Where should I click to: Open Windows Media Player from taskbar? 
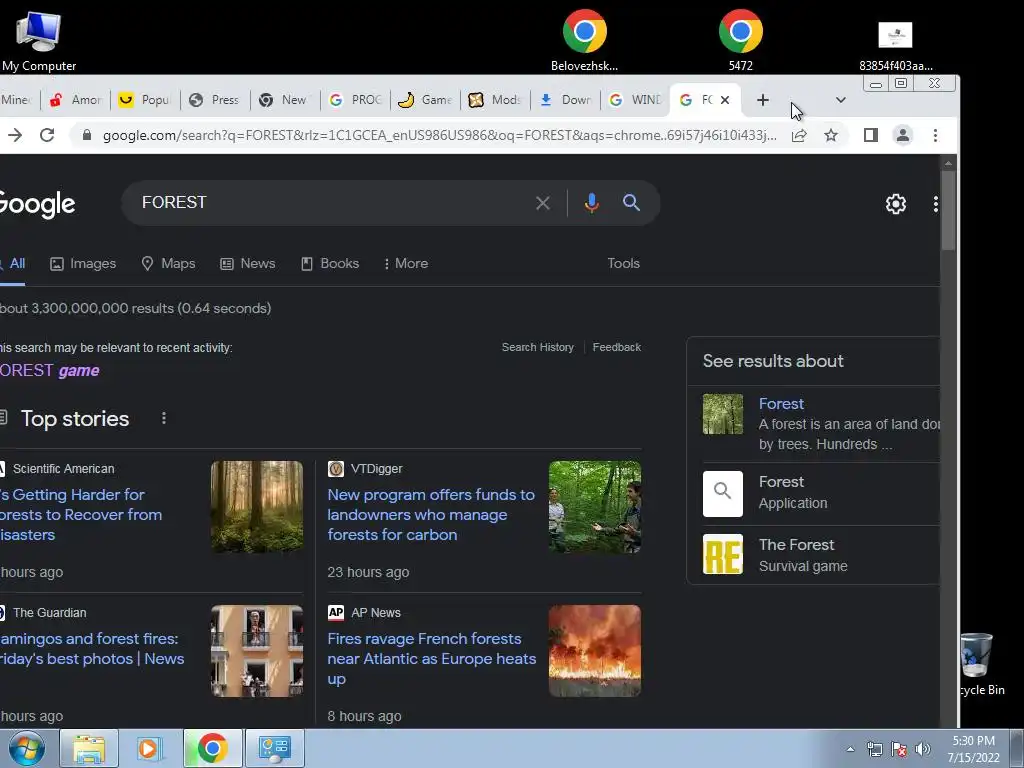tap(150, 748)
